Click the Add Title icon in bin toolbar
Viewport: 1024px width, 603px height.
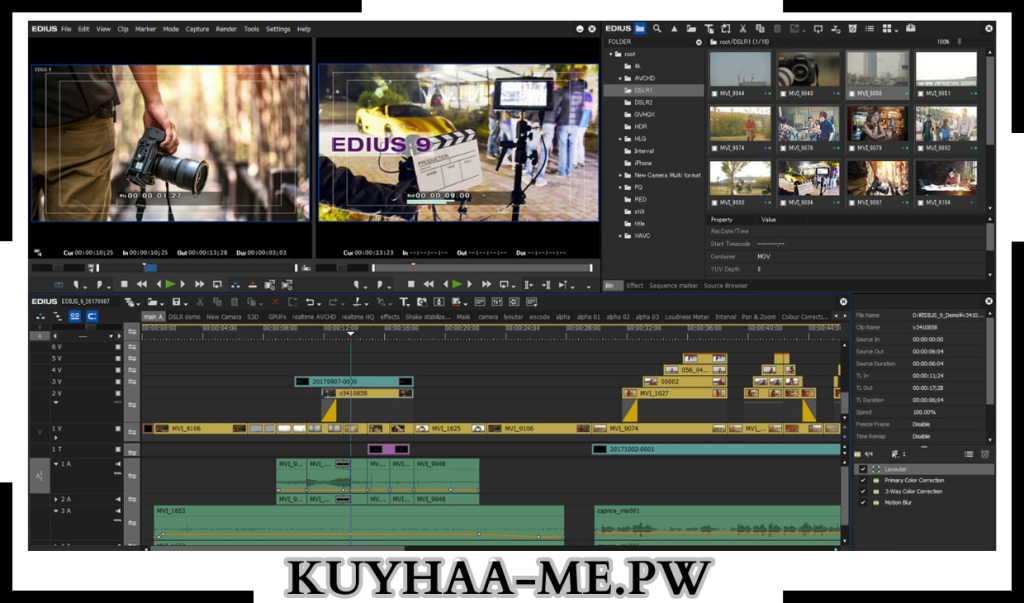point(709,29)
